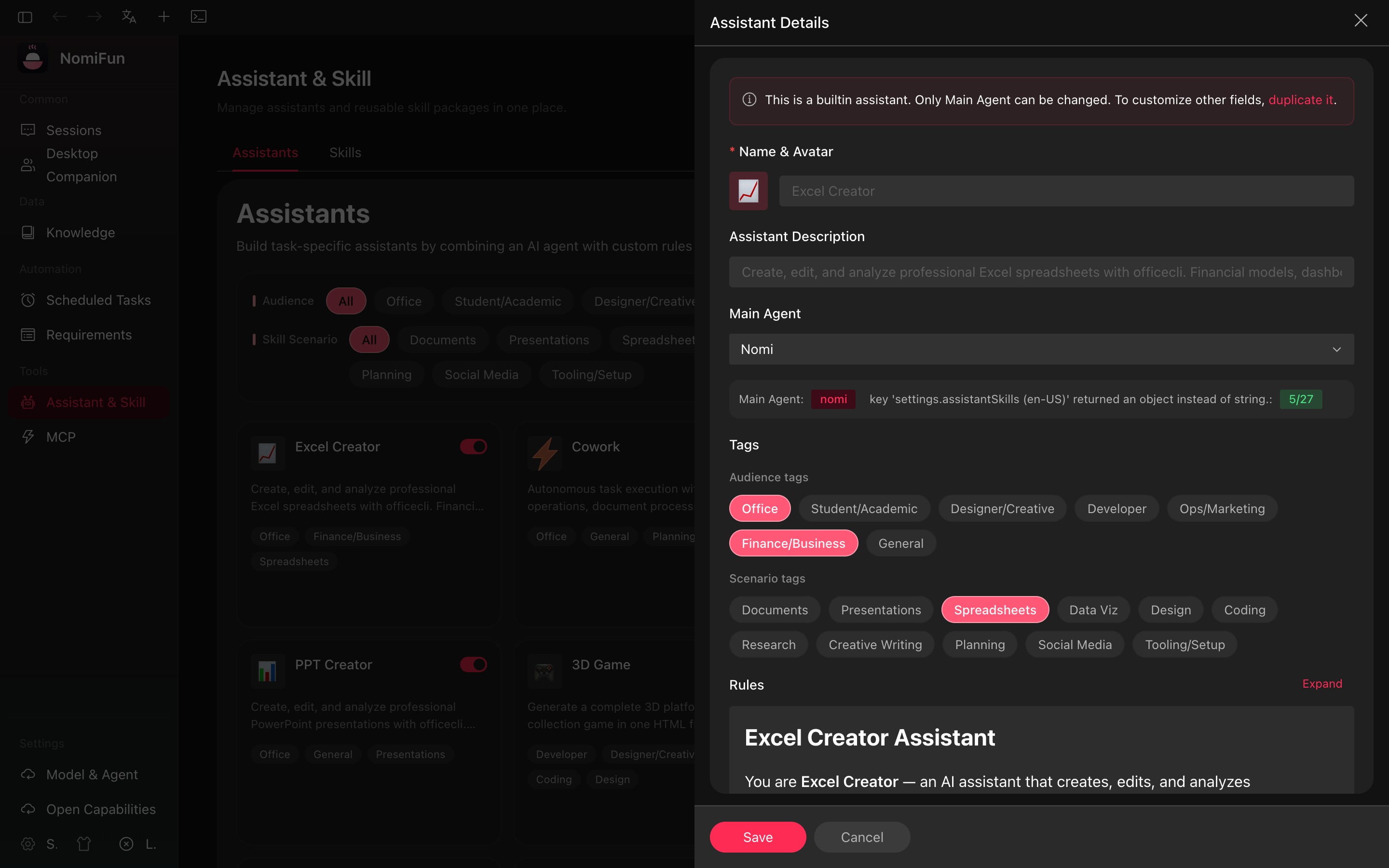This screenshot has height=868, width=1389.
Task: Click the Assistant Description field
Action: [1041, 272]
